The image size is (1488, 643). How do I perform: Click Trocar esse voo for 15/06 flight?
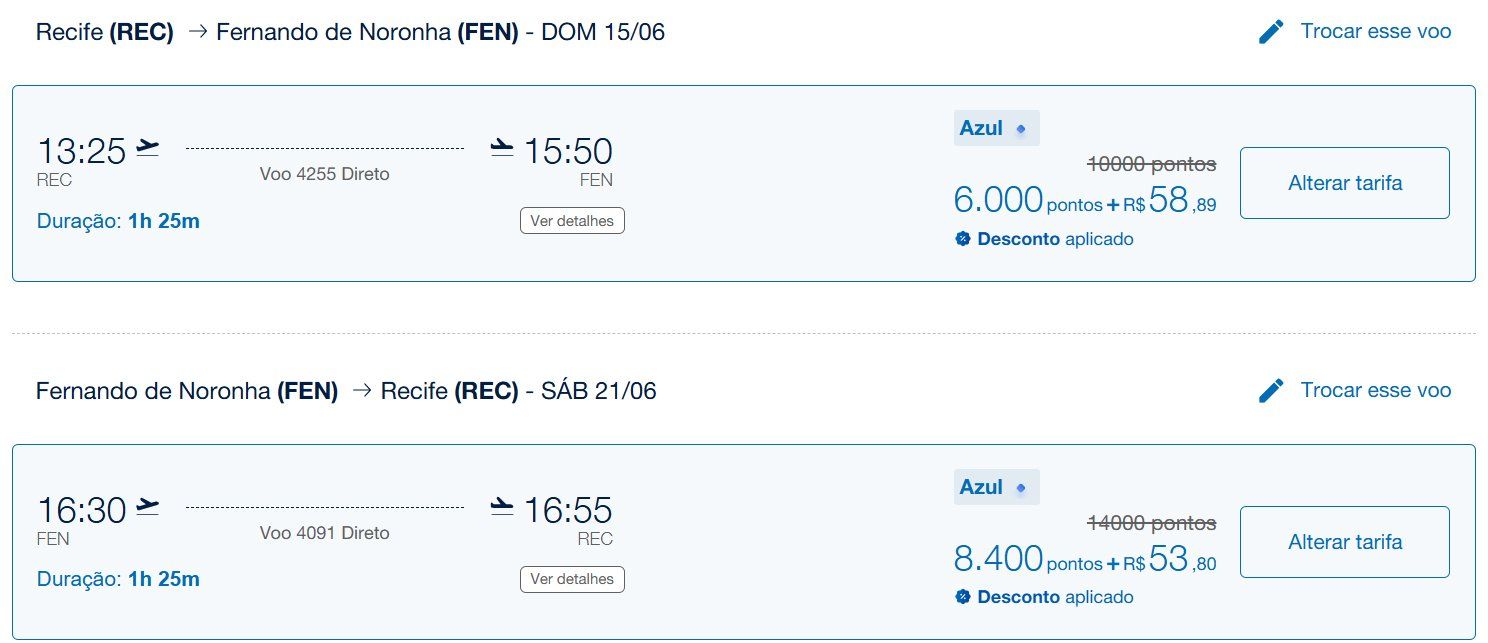point(1376,31)
